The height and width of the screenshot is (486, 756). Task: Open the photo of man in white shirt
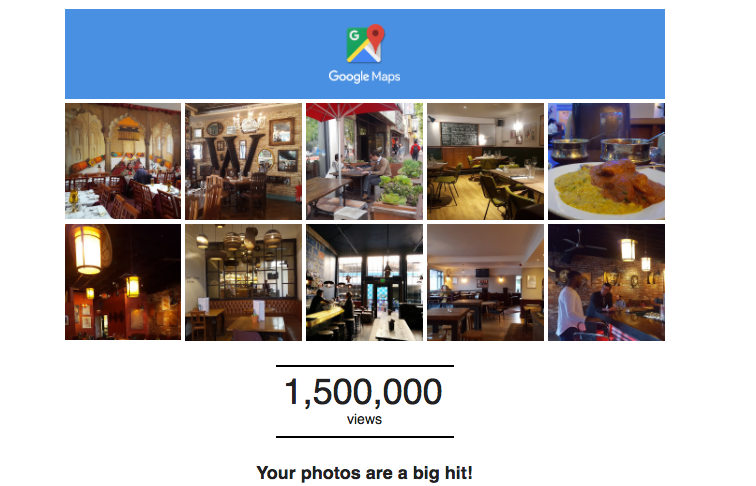[607, 282]
